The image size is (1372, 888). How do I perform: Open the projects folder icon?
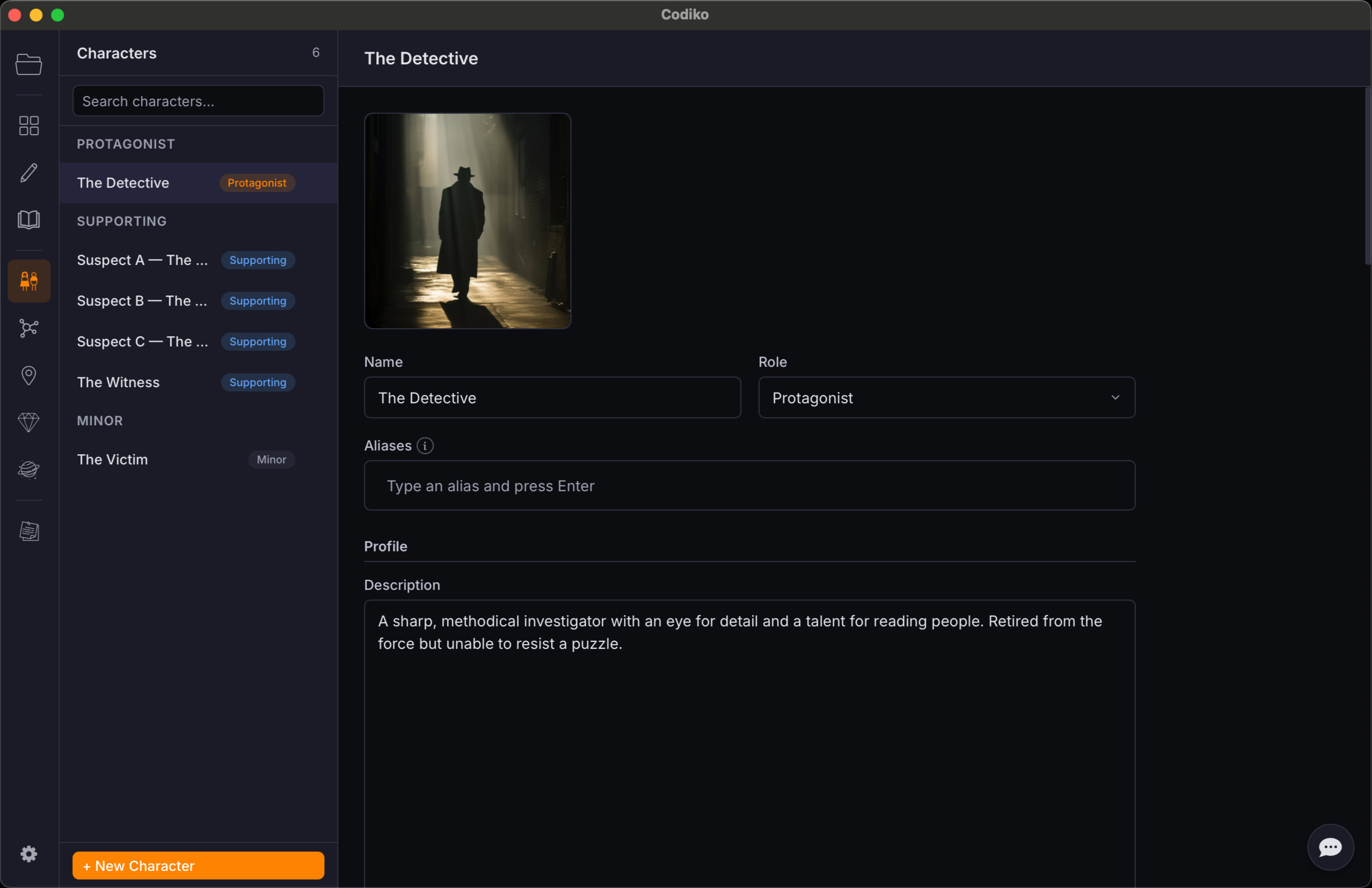pos(29,64)
